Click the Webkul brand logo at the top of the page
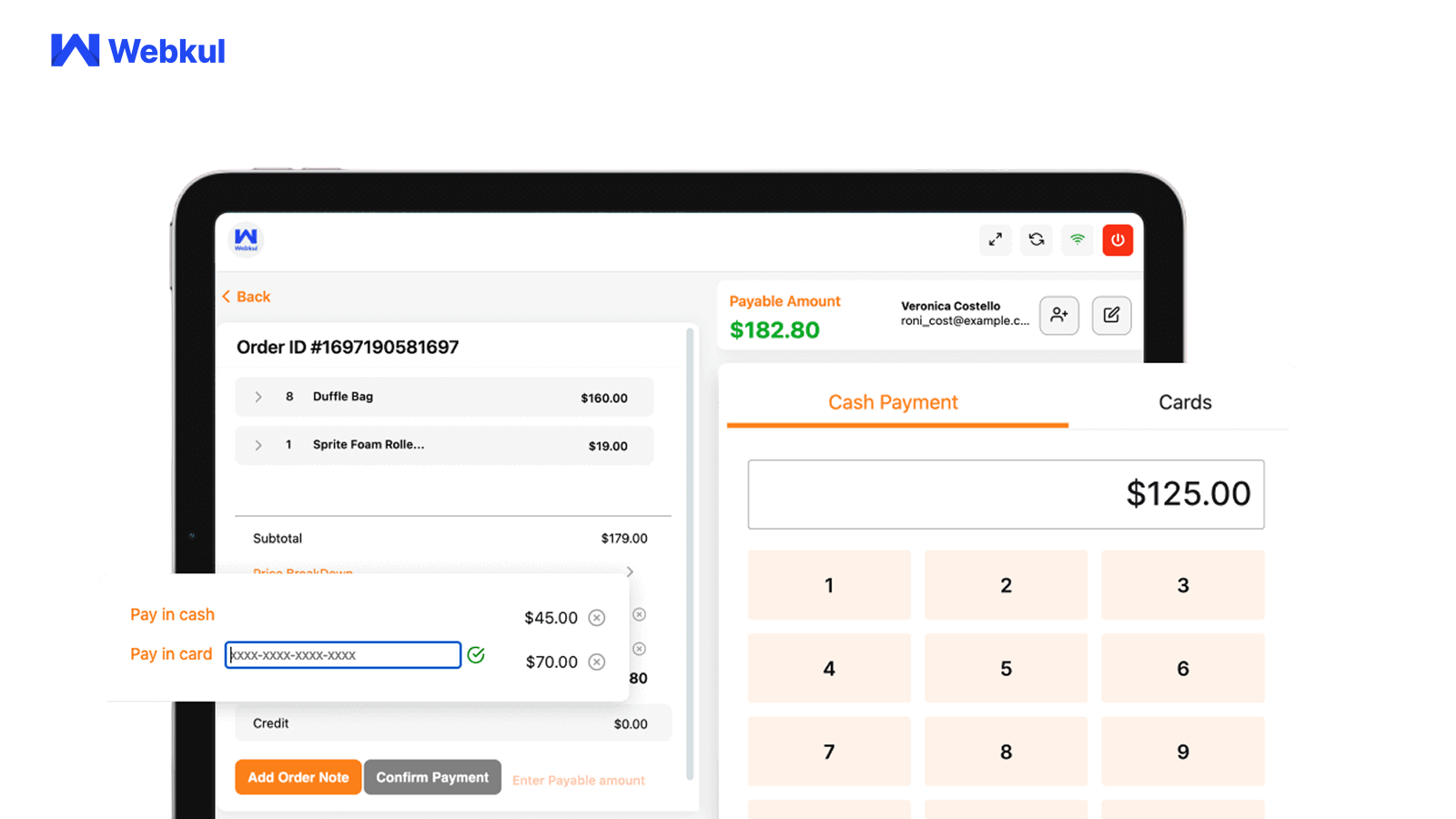The height and width of the screenshot is (819, 1456). point(138,51)
